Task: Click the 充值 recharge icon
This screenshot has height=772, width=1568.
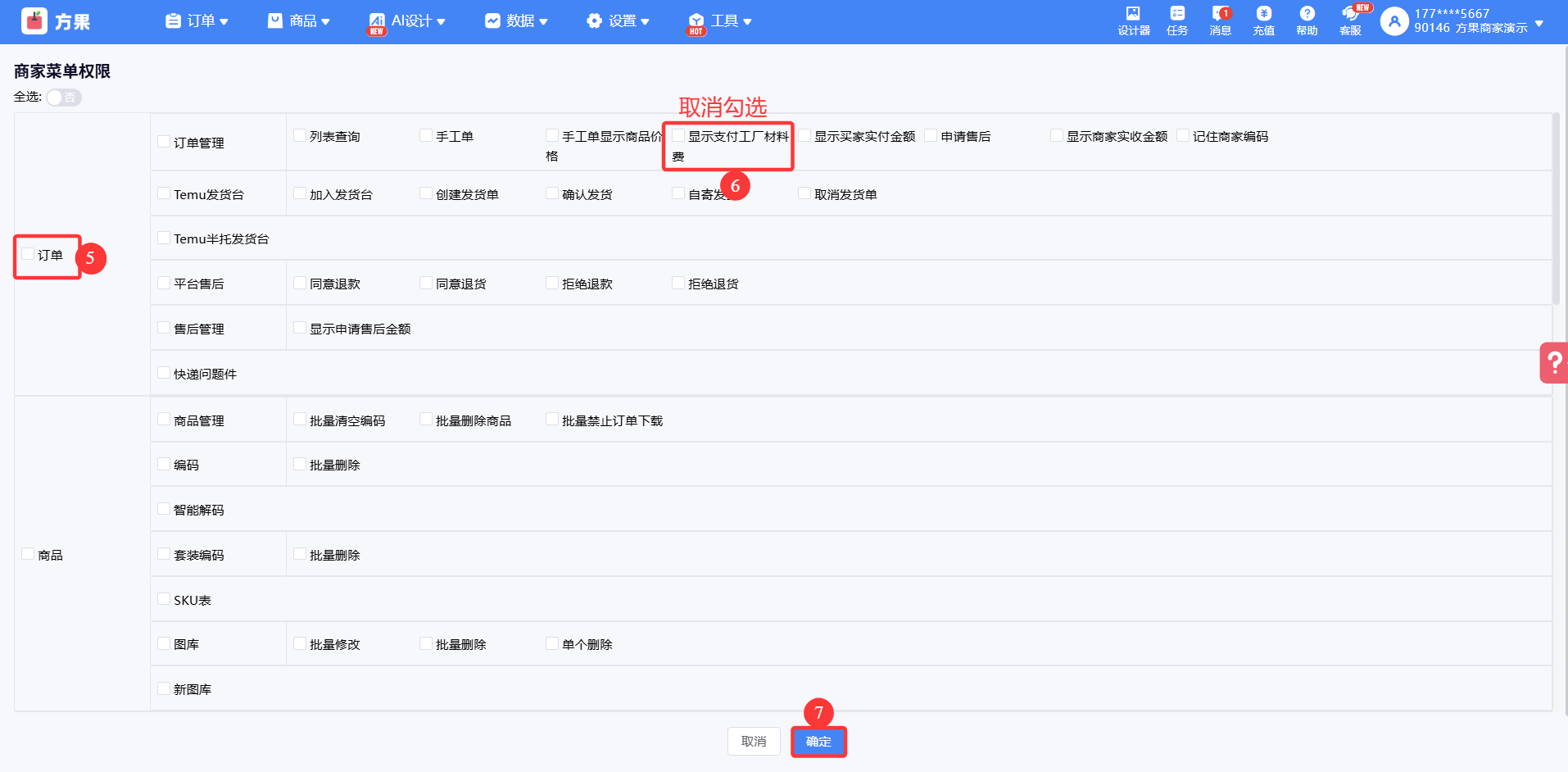Action: coord(1264,13)
